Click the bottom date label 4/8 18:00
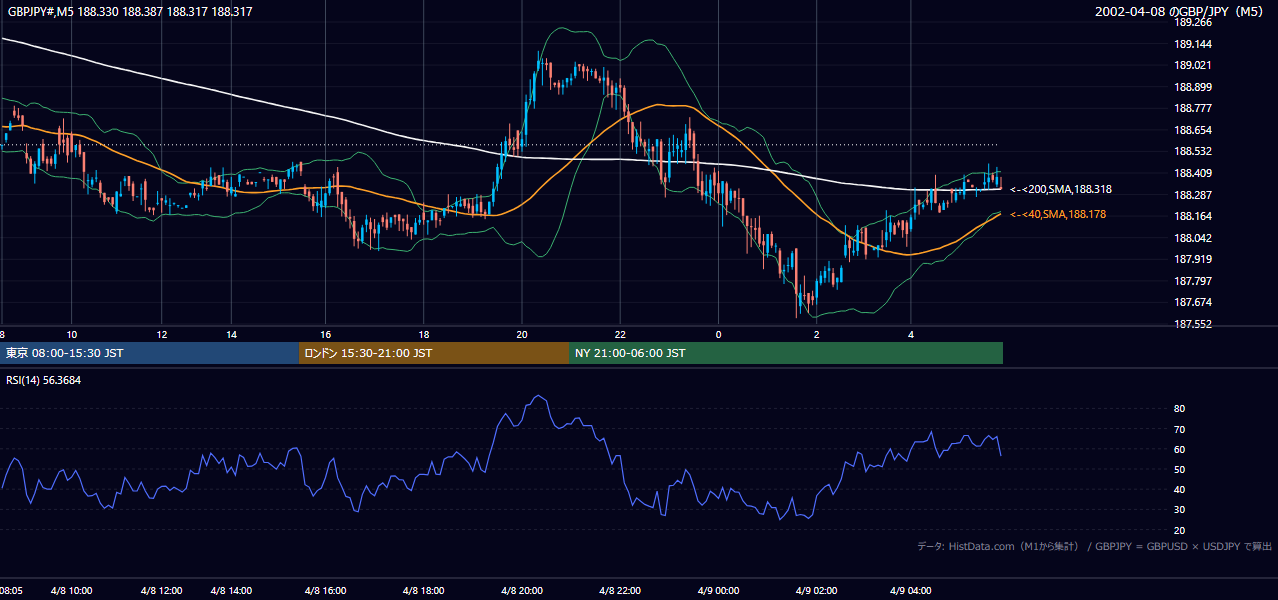Viewport: 1278px width, 600px height. (423, 591)
